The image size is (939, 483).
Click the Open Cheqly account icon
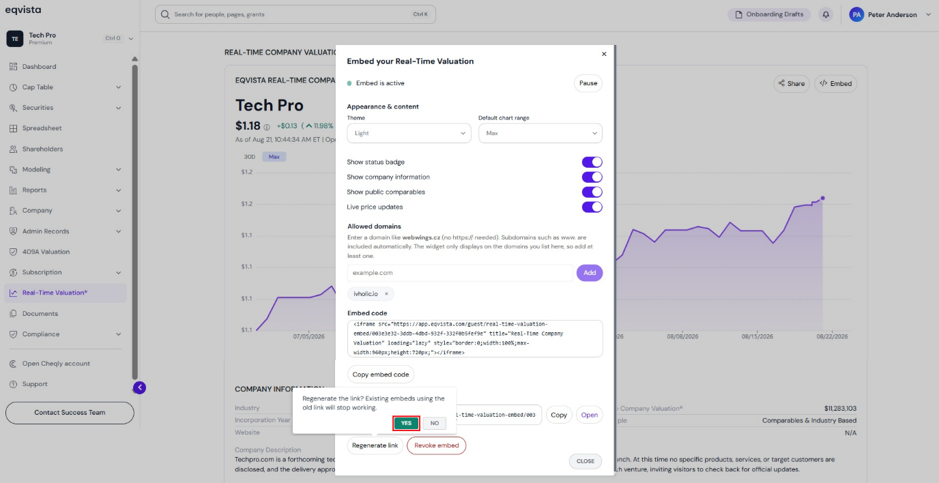[x=13, y=364]
